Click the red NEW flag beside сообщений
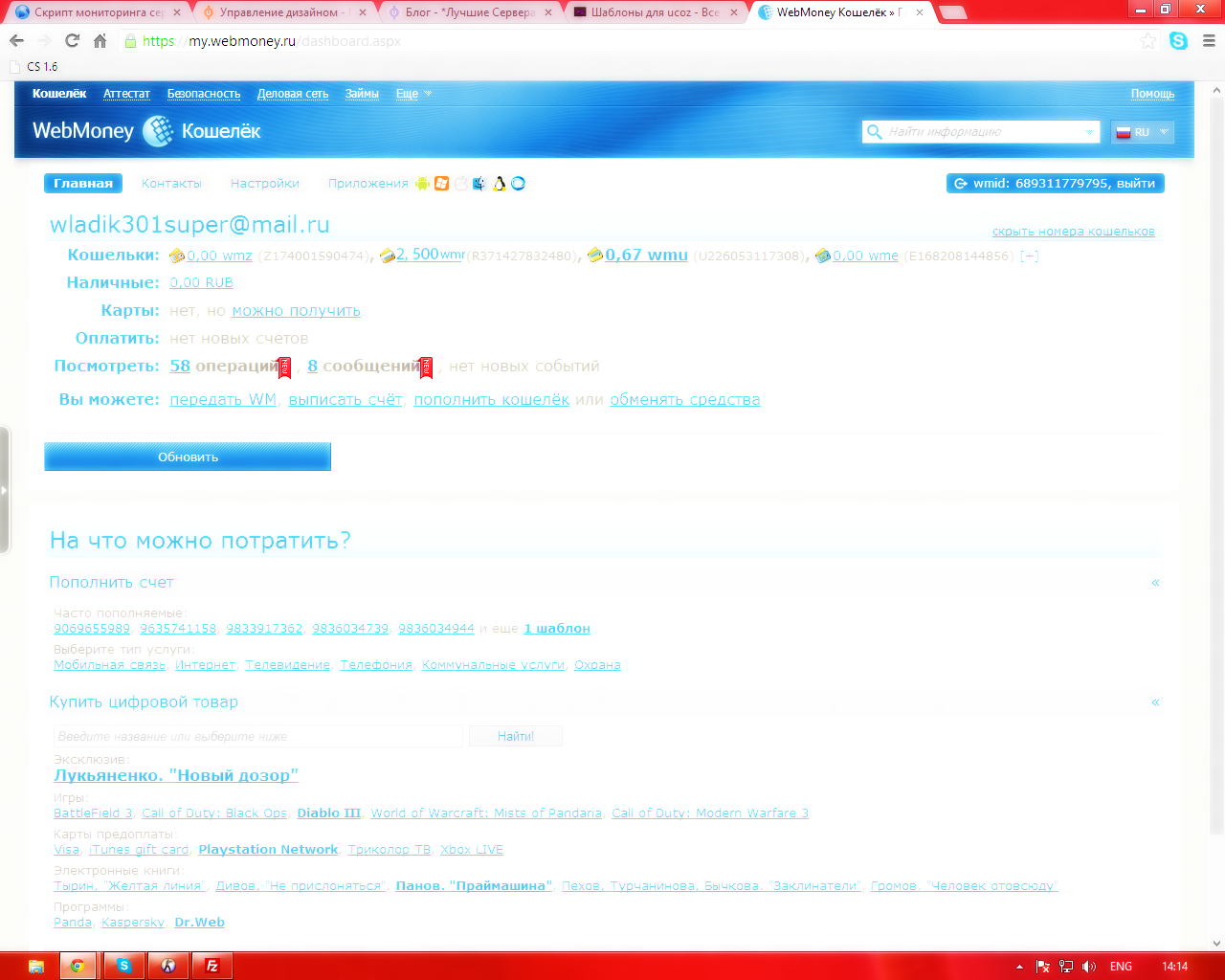Screen dimensions: 1225x980 pyautogui.click(x=426, y=367)
